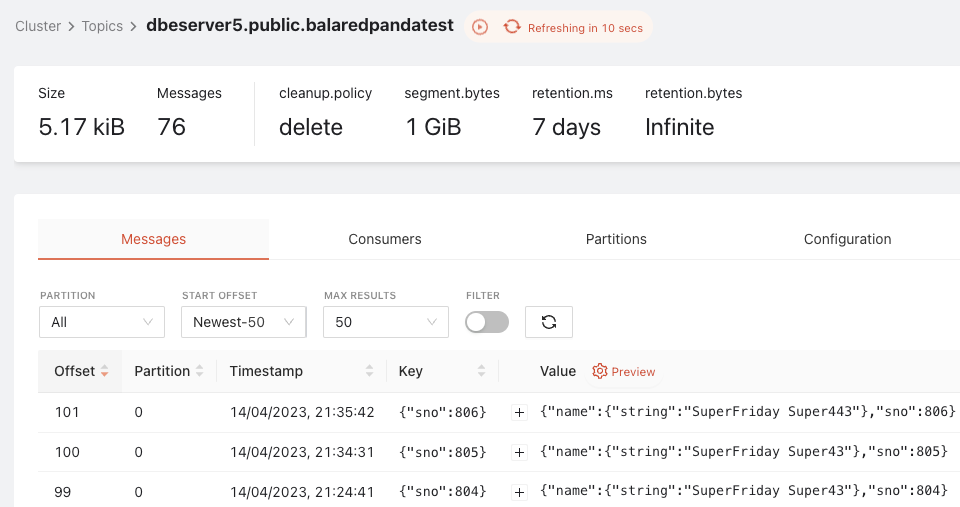960x507 pixels.
Task: Switch to the Consumers tab
Action: (384, 239)
